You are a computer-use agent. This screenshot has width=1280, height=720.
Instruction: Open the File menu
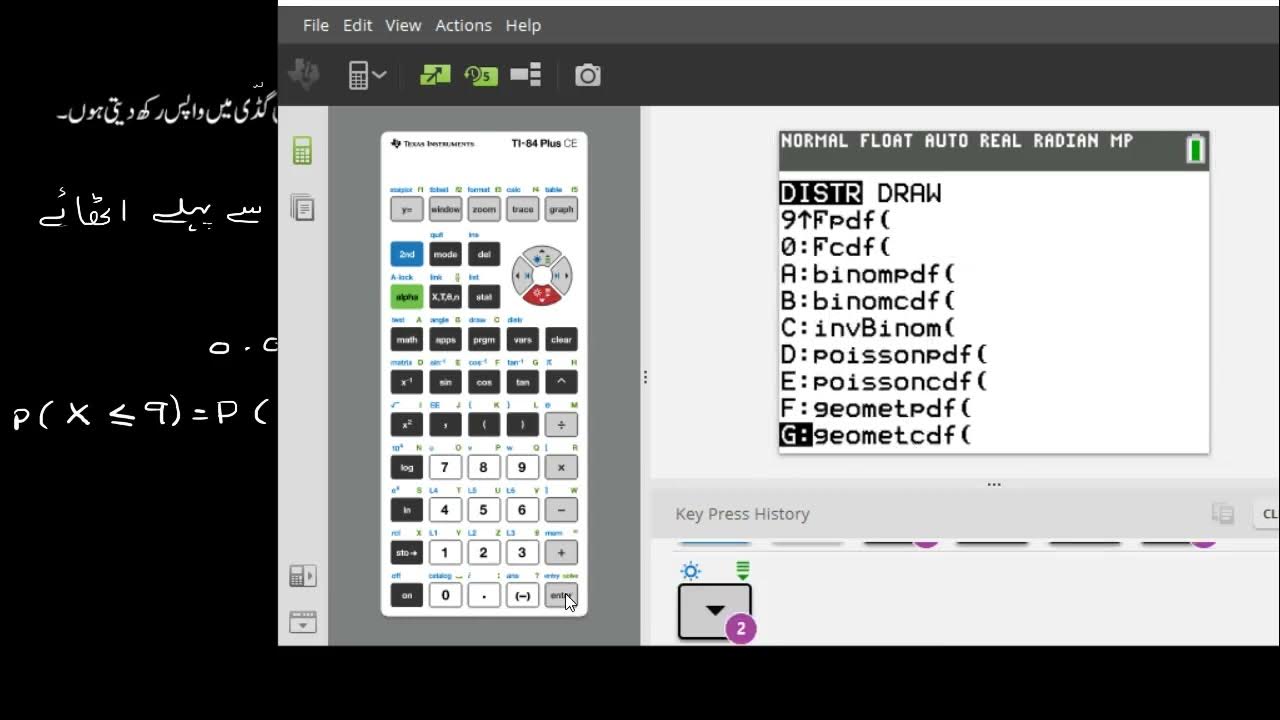pyautogui.click(x=316, y=25)
